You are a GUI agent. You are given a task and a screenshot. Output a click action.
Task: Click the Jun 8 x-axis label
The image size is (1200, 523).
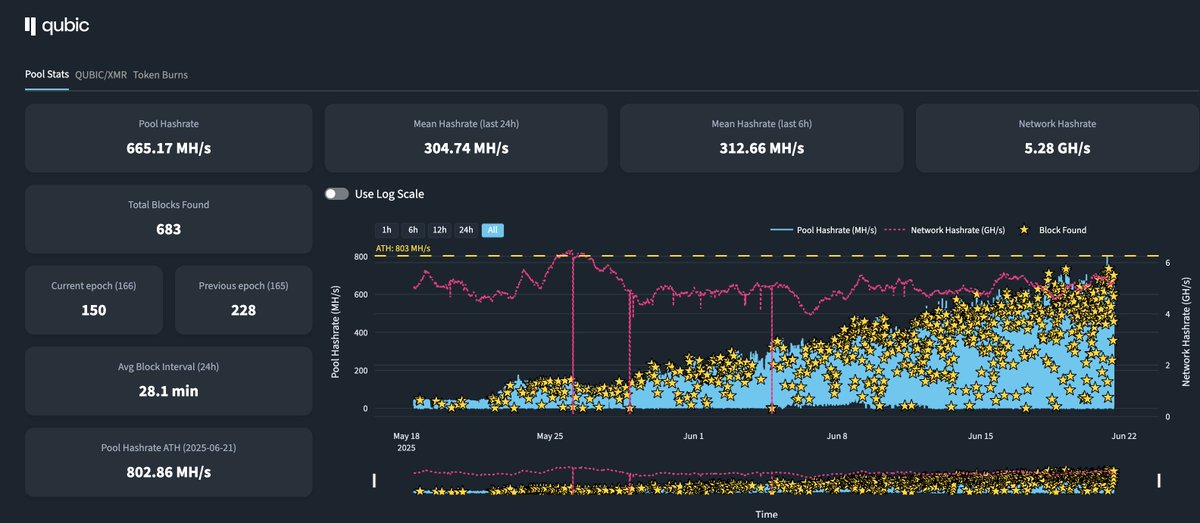tap(837, 436)
